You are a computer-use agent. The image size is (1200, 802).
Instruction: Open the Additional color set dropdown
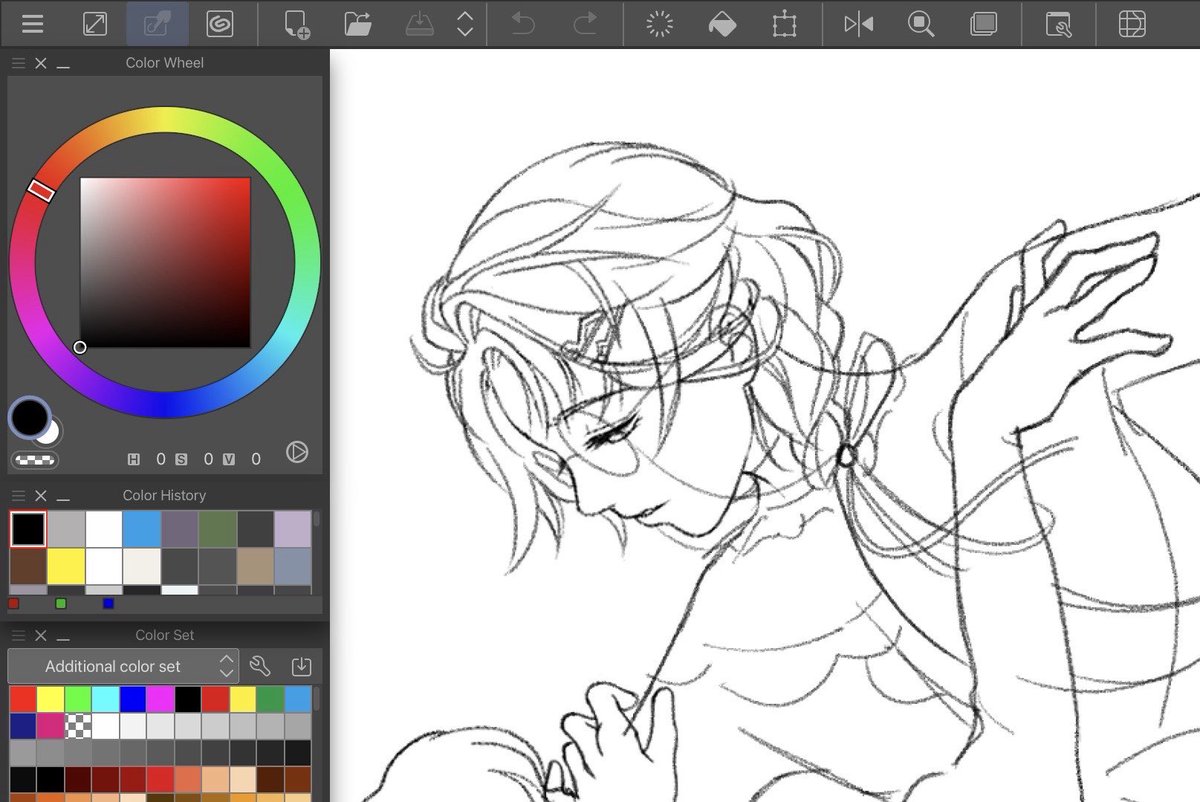pyautogui.click(x=123, y=666)
